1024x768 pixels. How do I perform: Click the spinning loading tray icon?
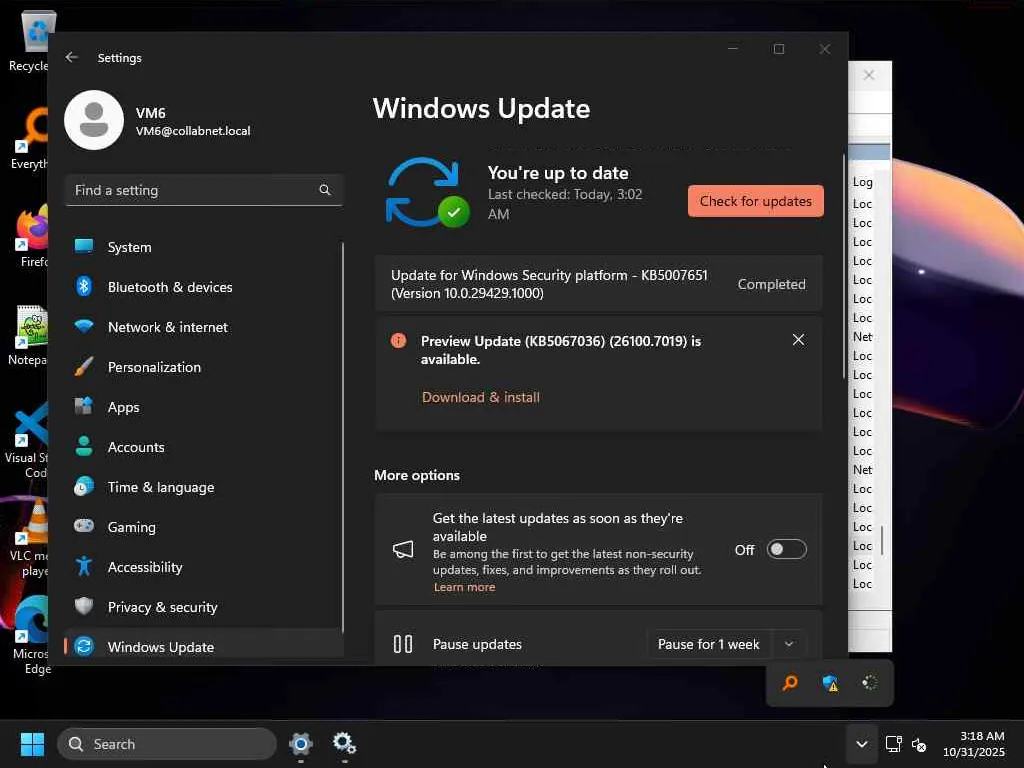[x=869, y=683]
